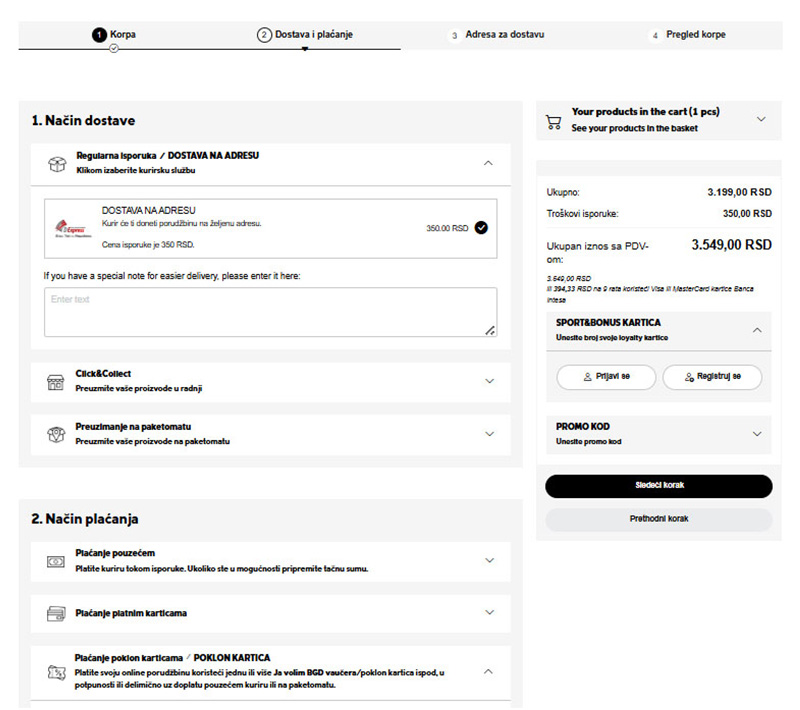Click the Click&Collect store icon
The image size is (800, 710).
(56, 381)
